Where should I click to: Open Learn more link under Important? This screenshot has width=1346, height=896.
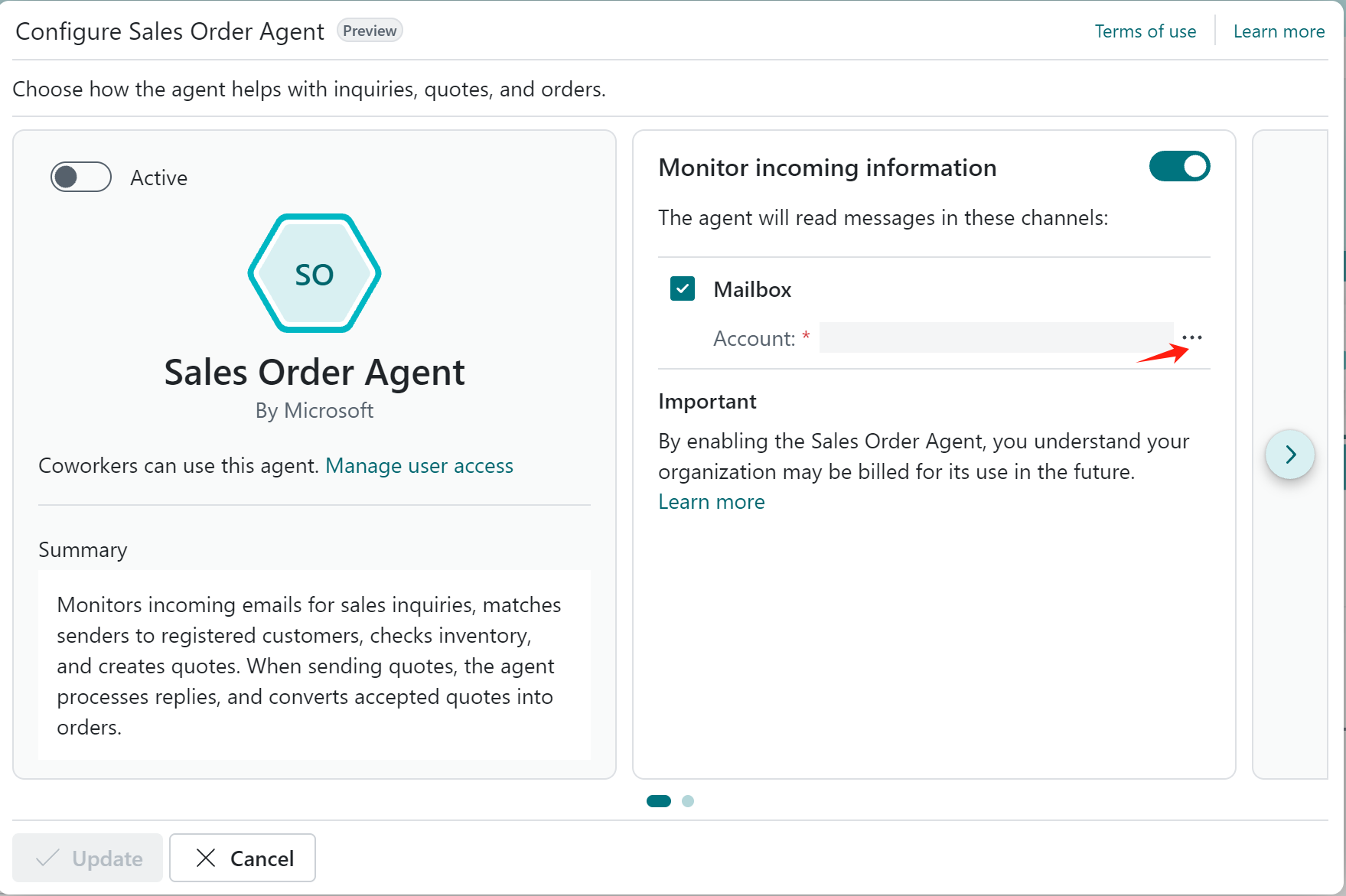712,502
